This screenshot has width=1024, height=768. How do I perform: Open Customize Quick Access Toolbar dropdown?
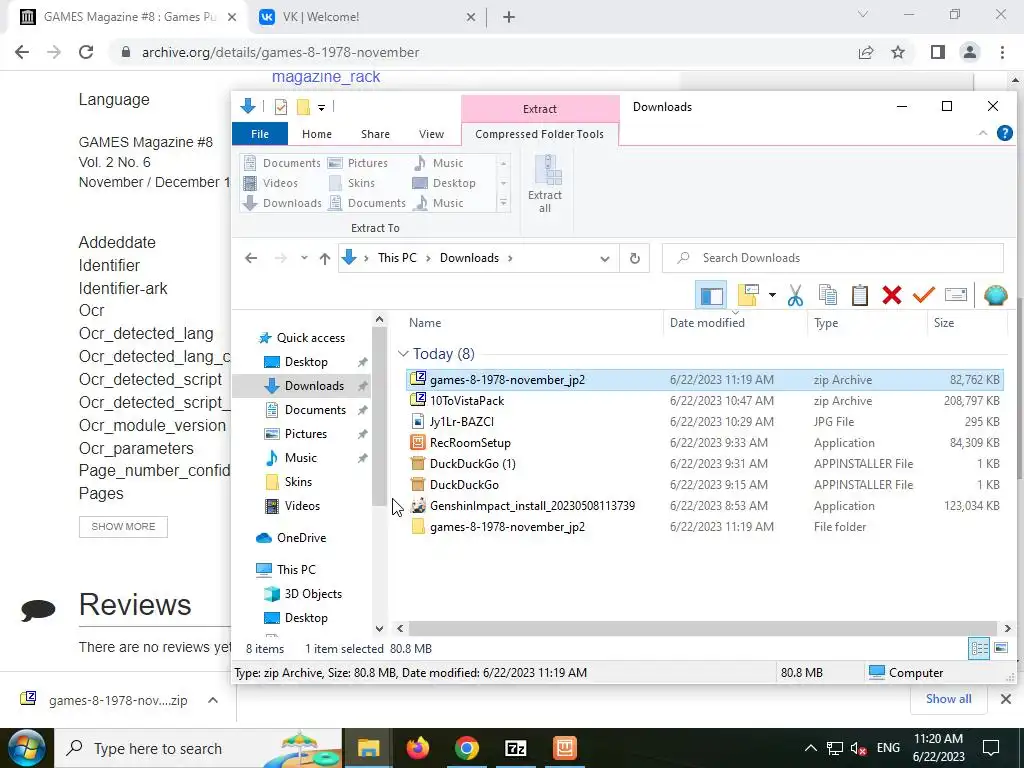pos(321,107)
